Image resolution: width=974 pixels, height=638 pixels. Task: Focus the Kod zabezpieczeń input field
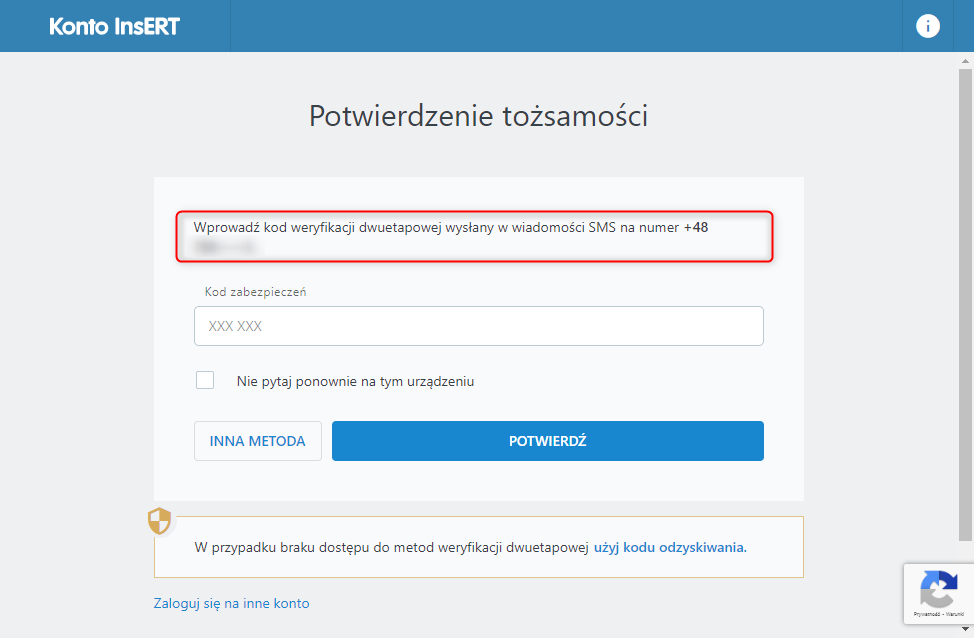478,326
